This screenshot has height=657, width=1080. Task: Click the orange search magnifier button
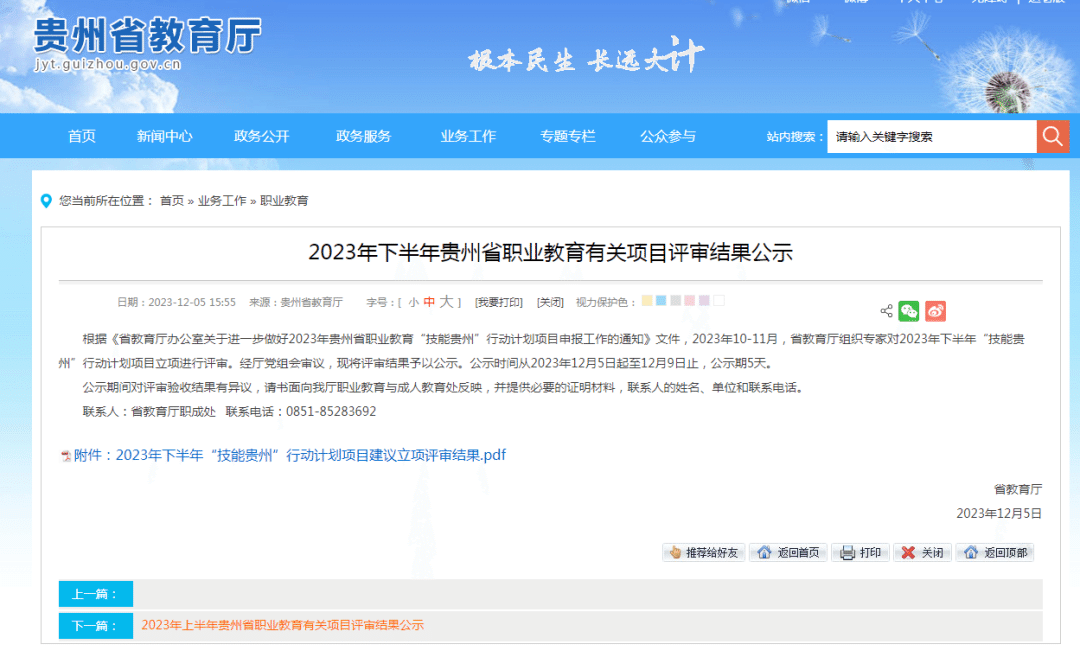(x=1053, y=136)
